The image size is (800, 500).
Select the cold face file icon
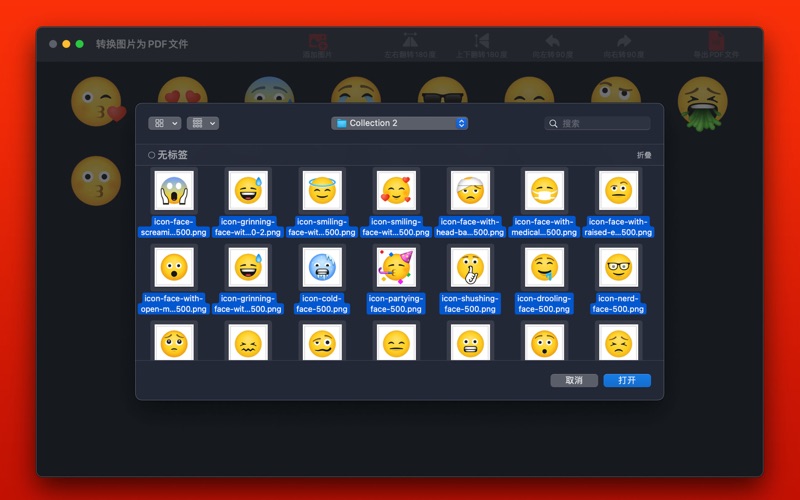click(322, 267)
